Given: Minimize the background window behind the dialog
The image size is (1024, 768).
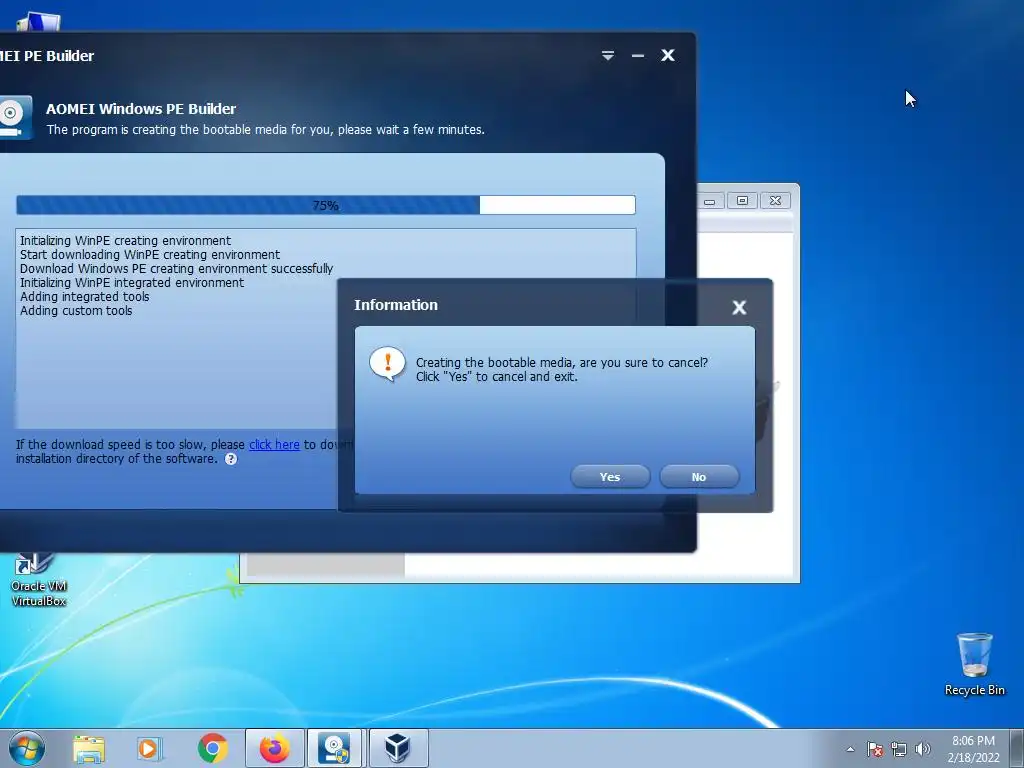Looking at the screenshot, I should pos(710,200).
